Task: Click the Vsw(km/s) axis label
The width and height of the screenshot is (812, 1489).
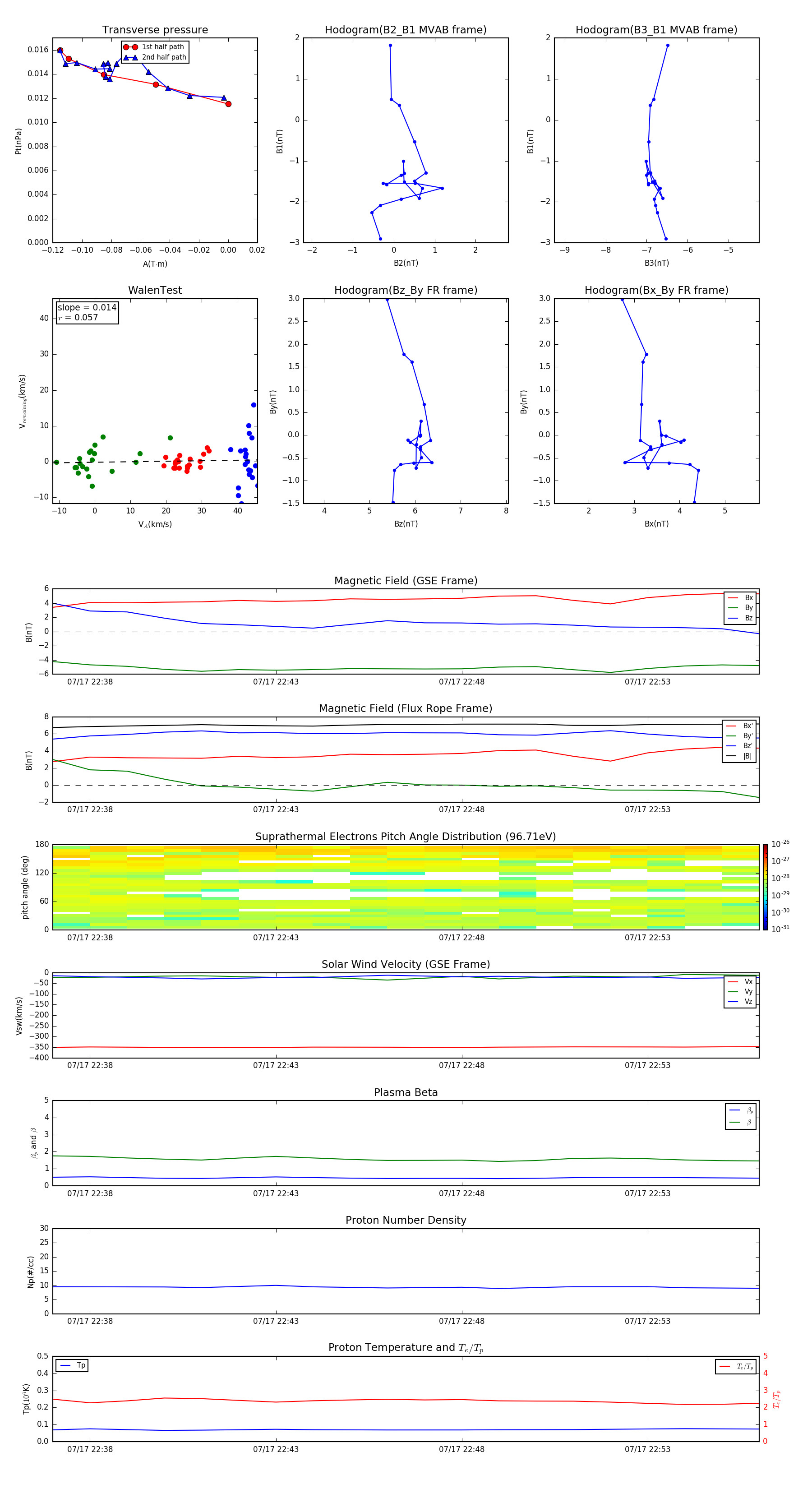Action: point(18,1016)
